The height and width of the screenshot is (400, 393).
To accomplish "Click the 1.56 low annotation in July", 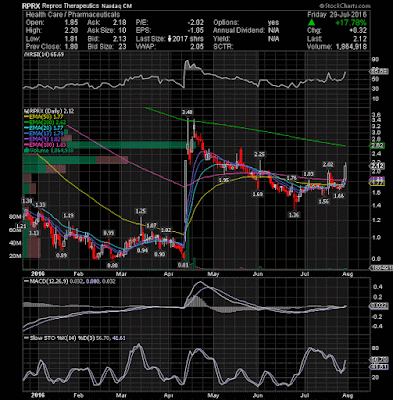I will click(323, 202).
